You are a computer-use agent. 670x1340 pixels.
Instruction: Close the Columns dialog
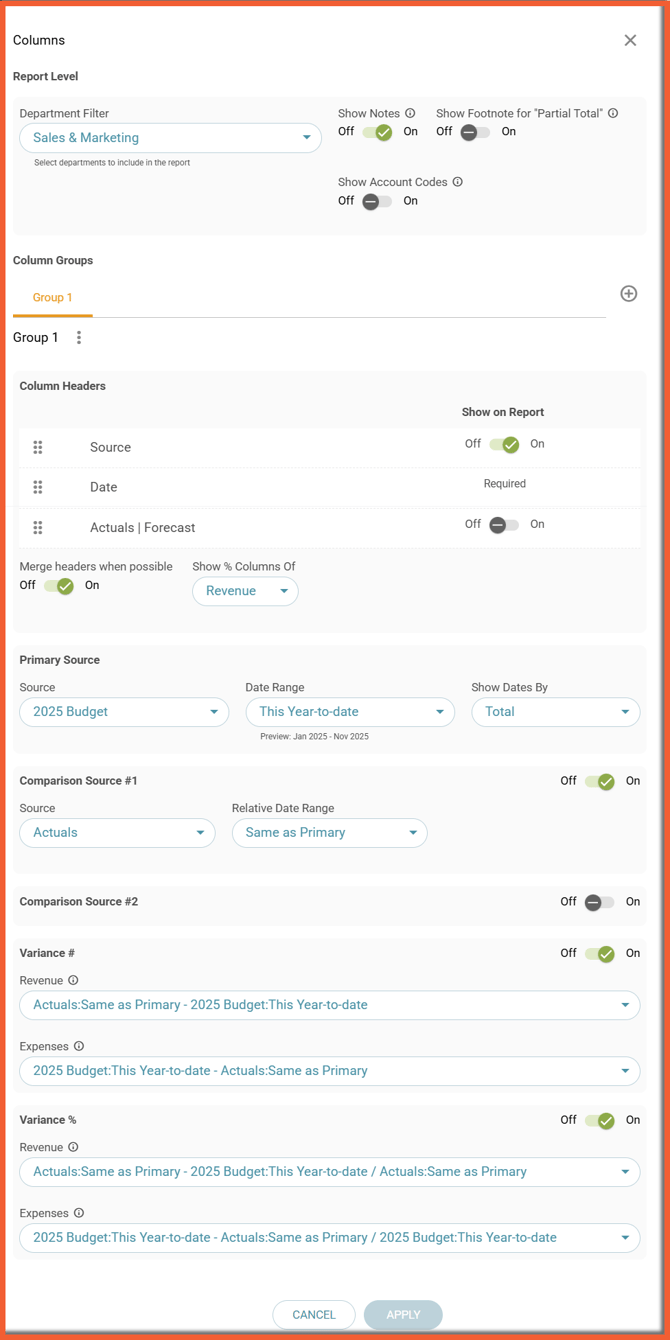(x=630, y=40)
